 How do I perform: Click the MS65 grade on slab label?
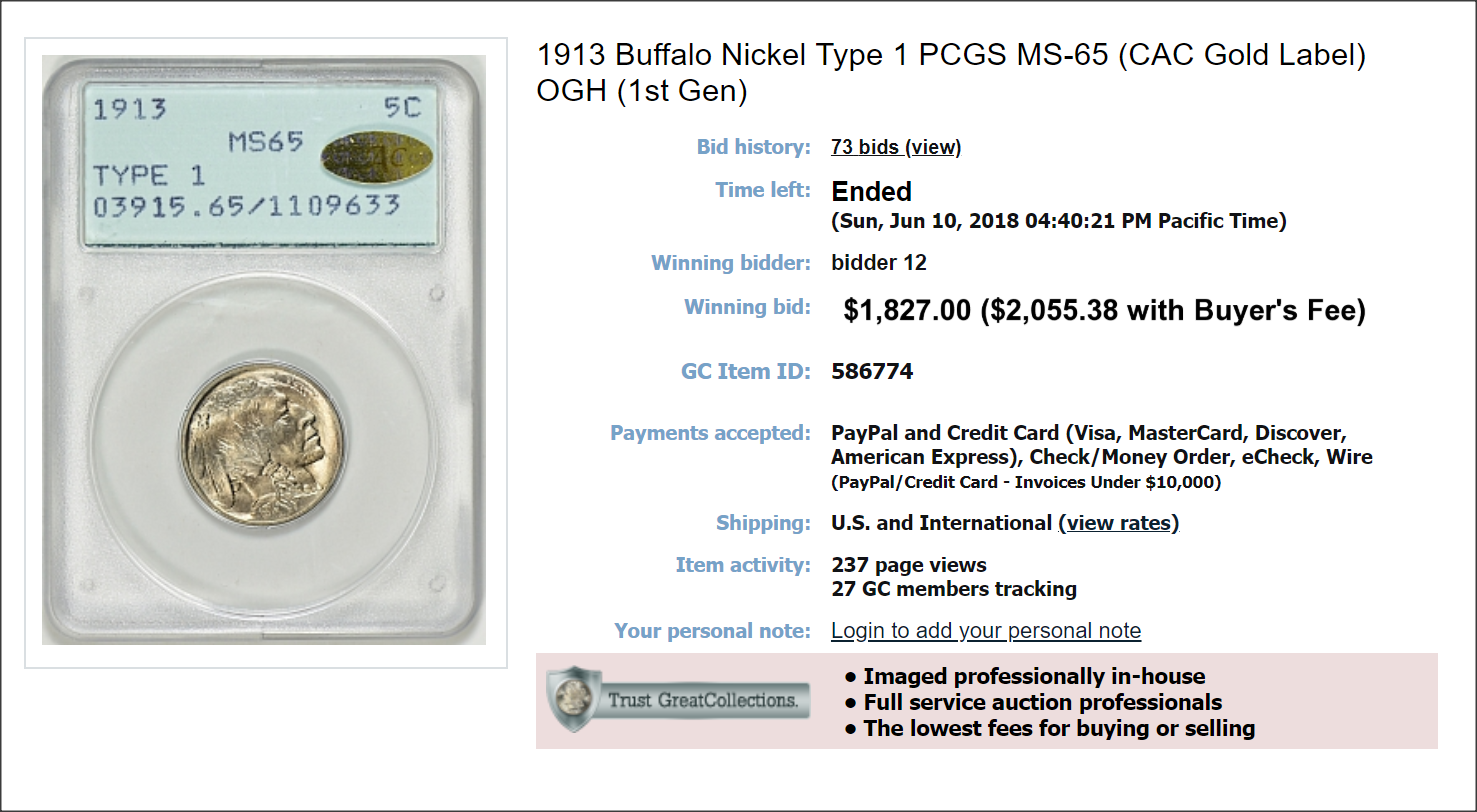click(265, 142)
